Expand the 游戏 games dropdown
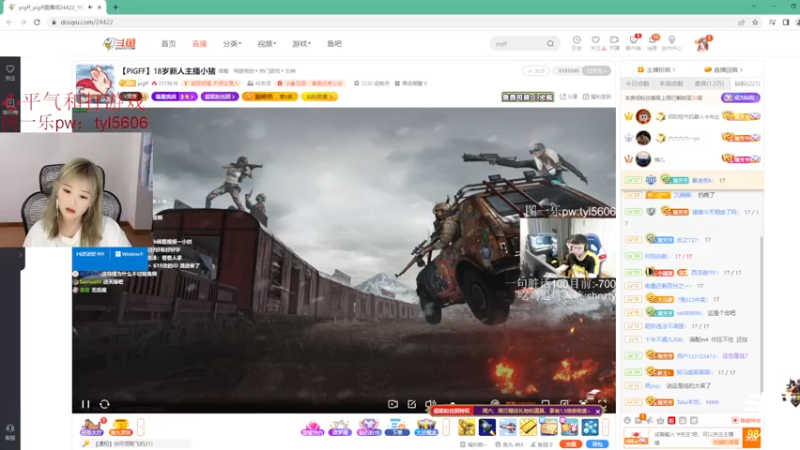Viewport: 800px width, 450px height. 301,44
